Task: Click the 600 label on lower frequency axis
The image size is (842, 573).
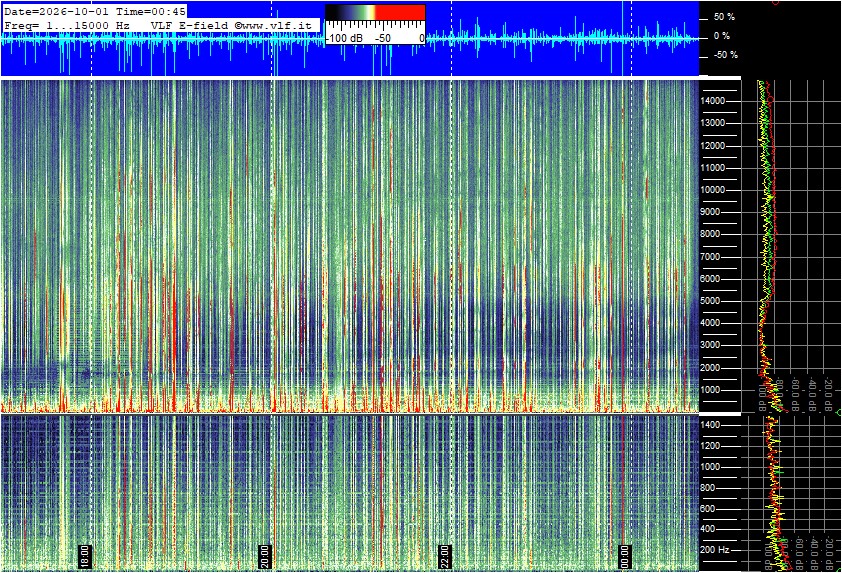Action: (708, 509)
